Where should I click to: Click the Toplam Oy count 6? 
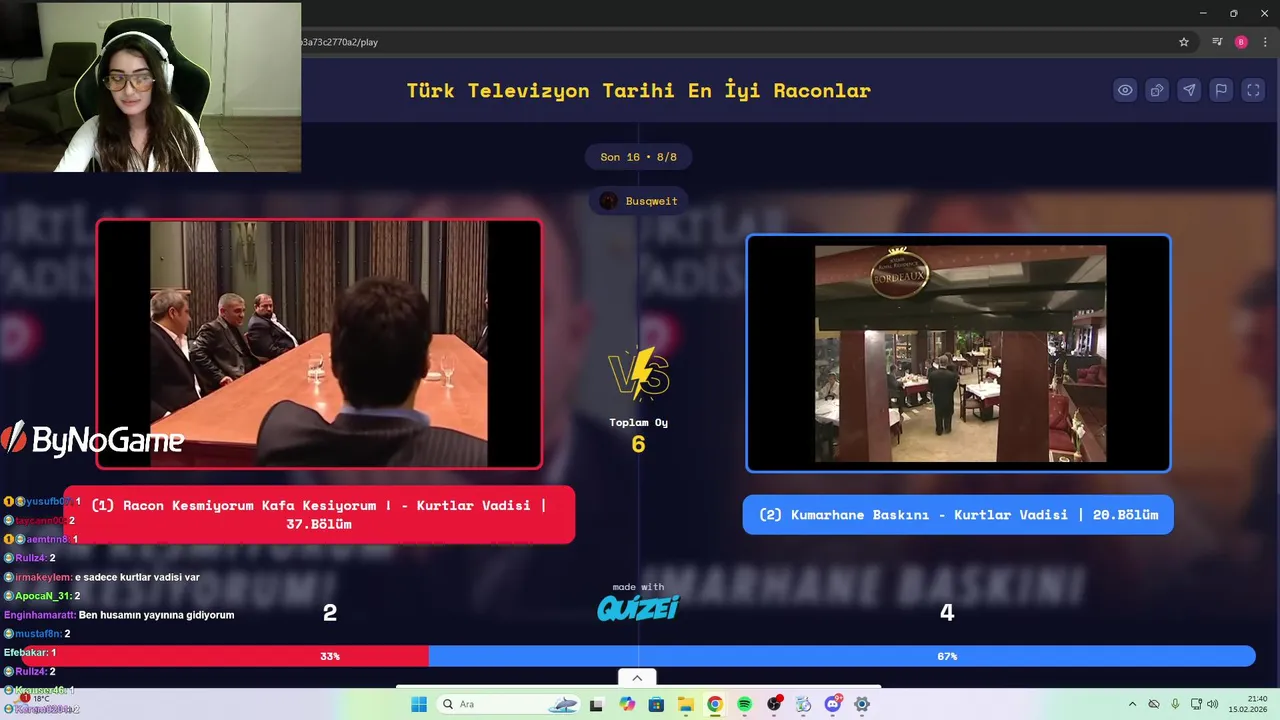(638, 444)
